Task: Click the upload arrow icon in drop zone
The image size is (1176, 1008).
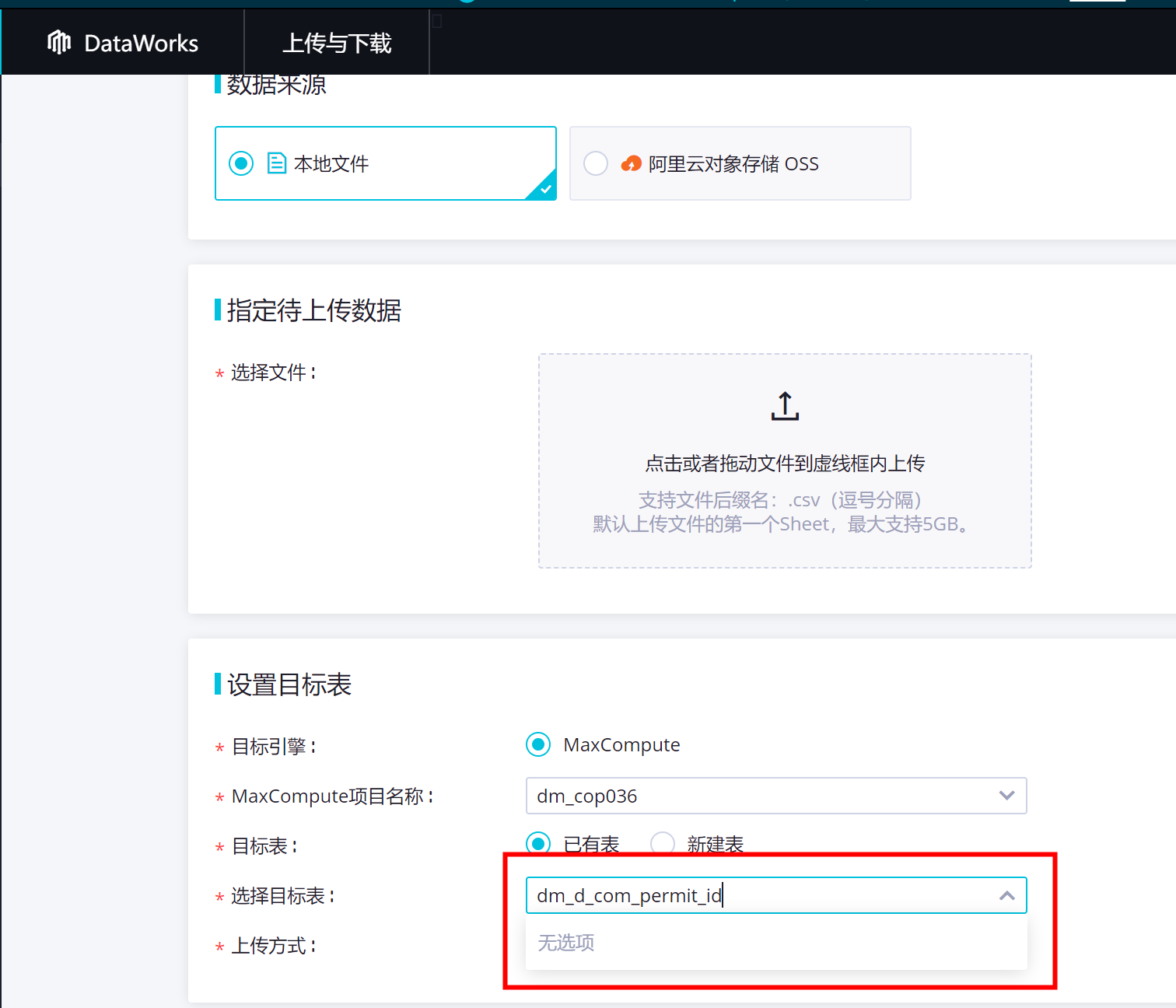Action: click(x=785, y=406)
